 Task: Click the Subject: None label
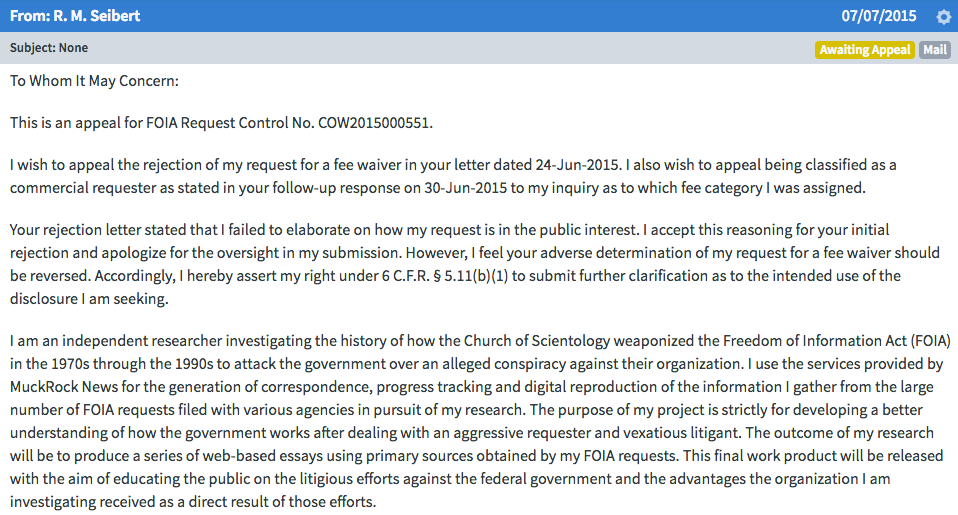coord(49,48)
